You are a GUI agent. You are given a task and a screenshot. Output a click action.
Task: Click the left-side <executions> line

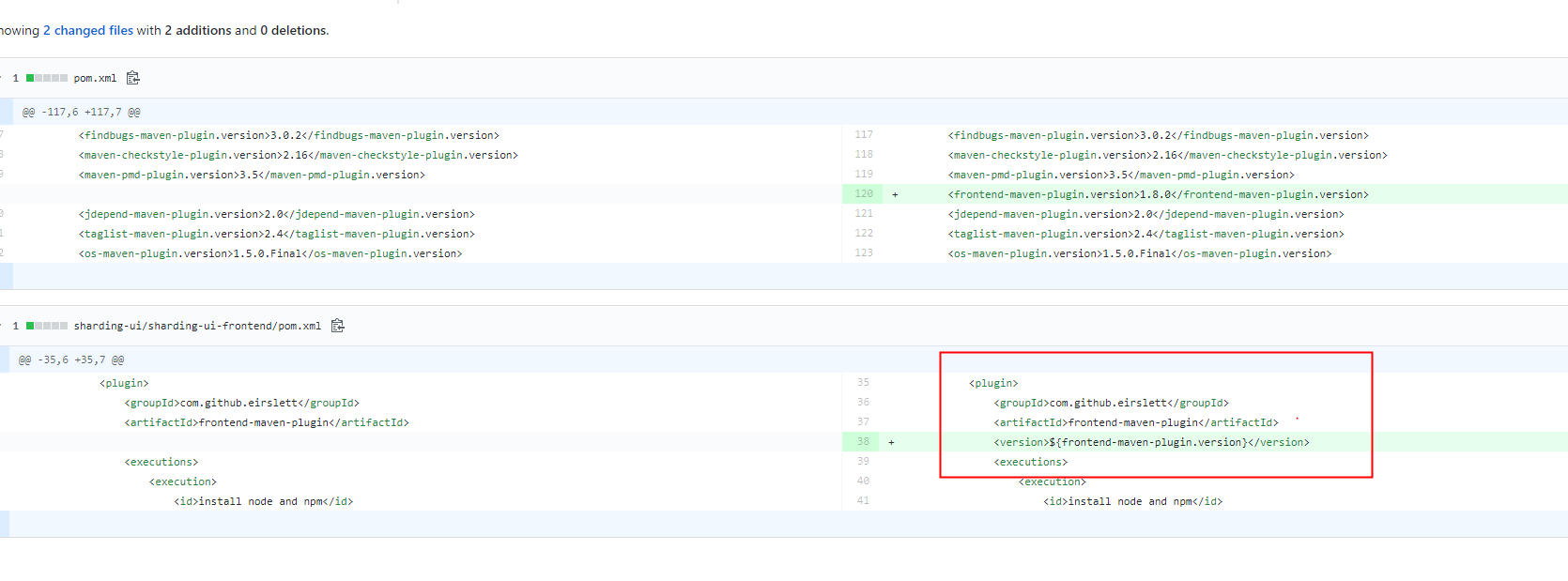pos(161,462)
